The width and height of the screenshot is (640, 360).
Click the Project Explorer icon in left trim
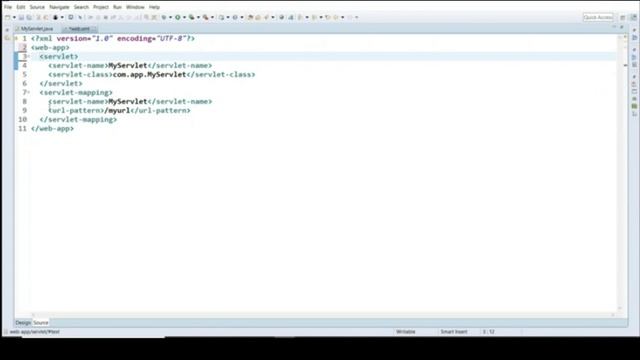(x=7, y=38)
